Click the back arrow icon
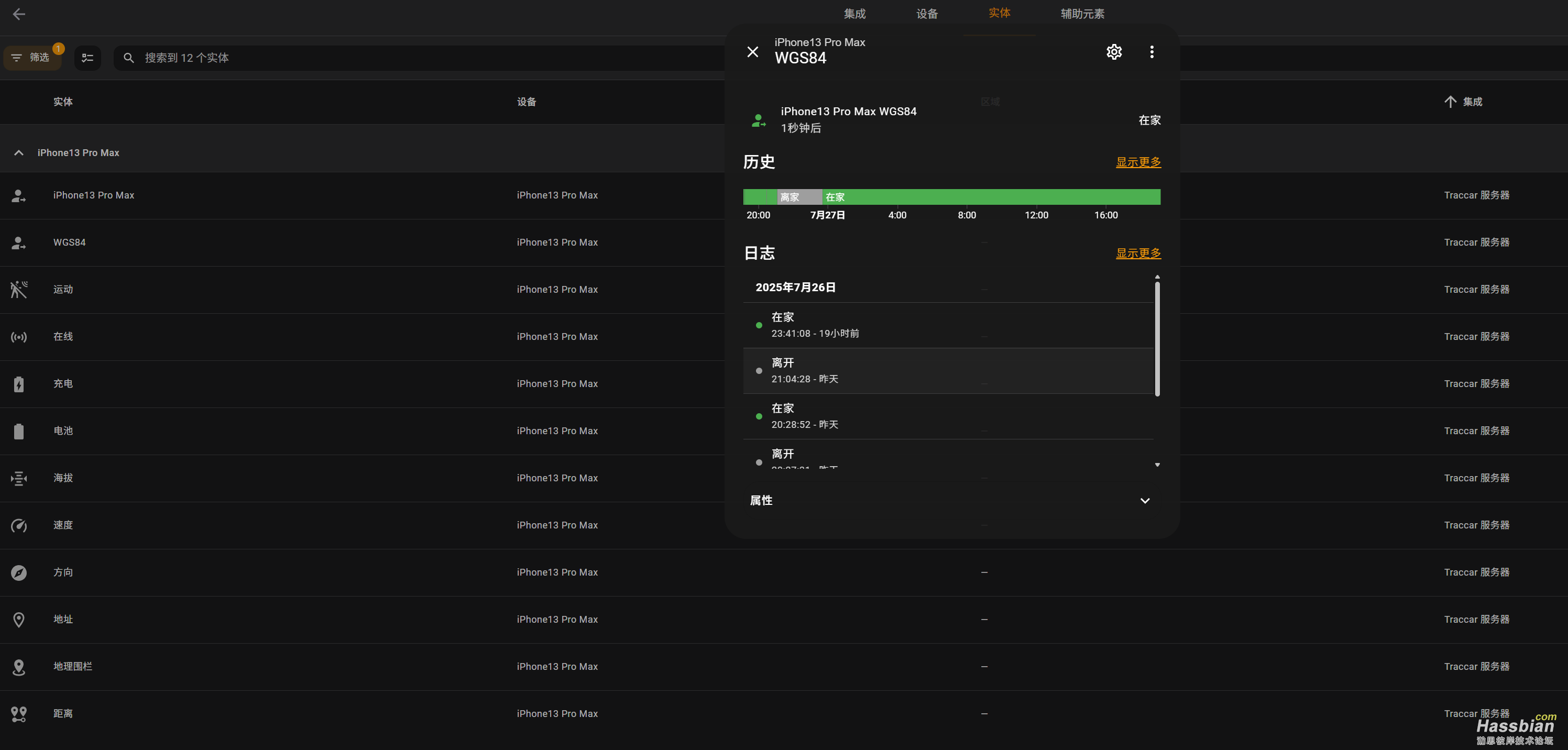Viewport: 1568px width, 750px height. pyautogui.click(x=19, y=14)
